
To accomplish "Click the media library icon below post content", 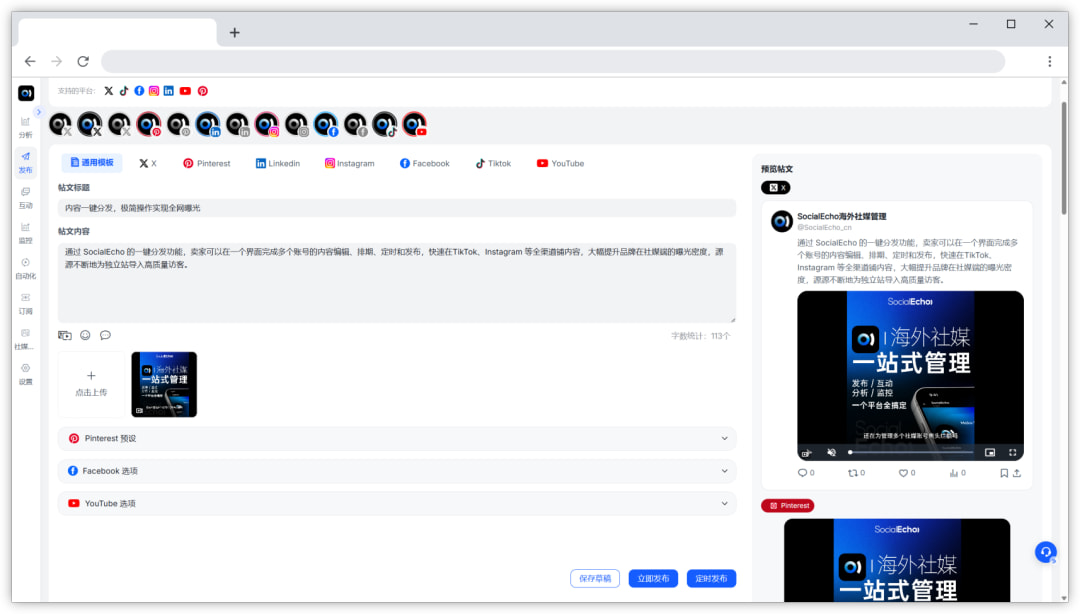I will (x=65, y=336).
